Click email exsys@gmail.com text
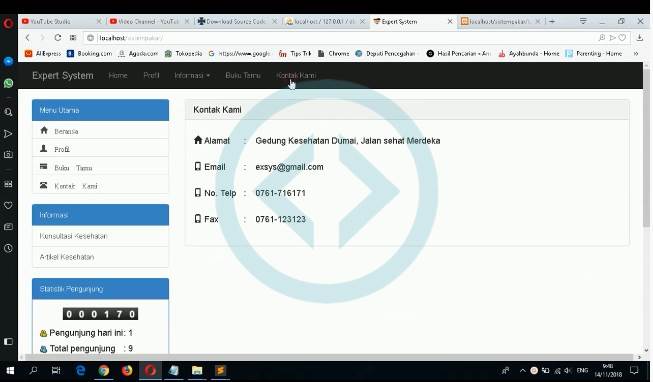This screenshot has width=653, height=382. pos(289,167)
